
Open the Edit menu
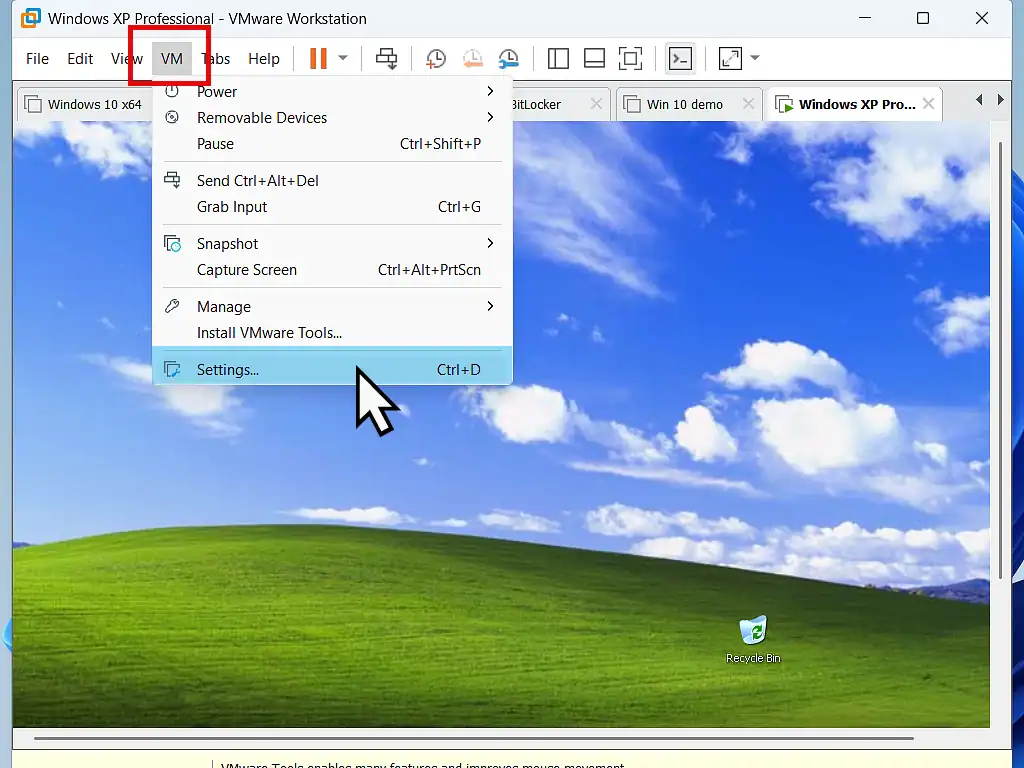(x=80, y=59)
